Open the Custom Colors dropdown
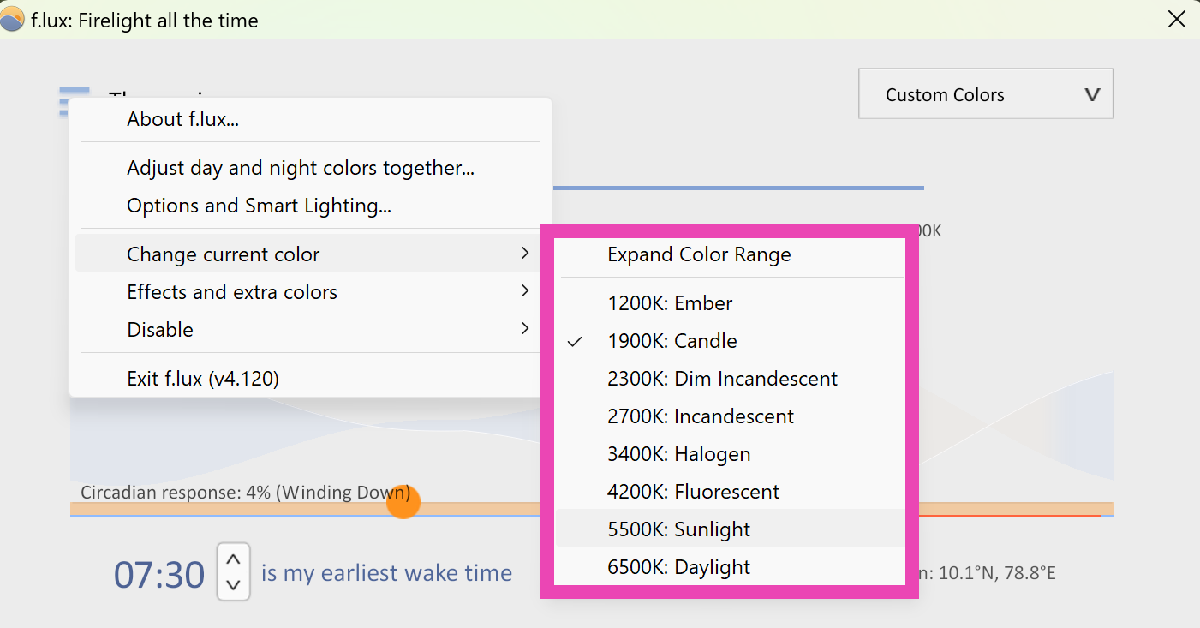Viewport: 1200px width, 628px height. pos(985,94)
